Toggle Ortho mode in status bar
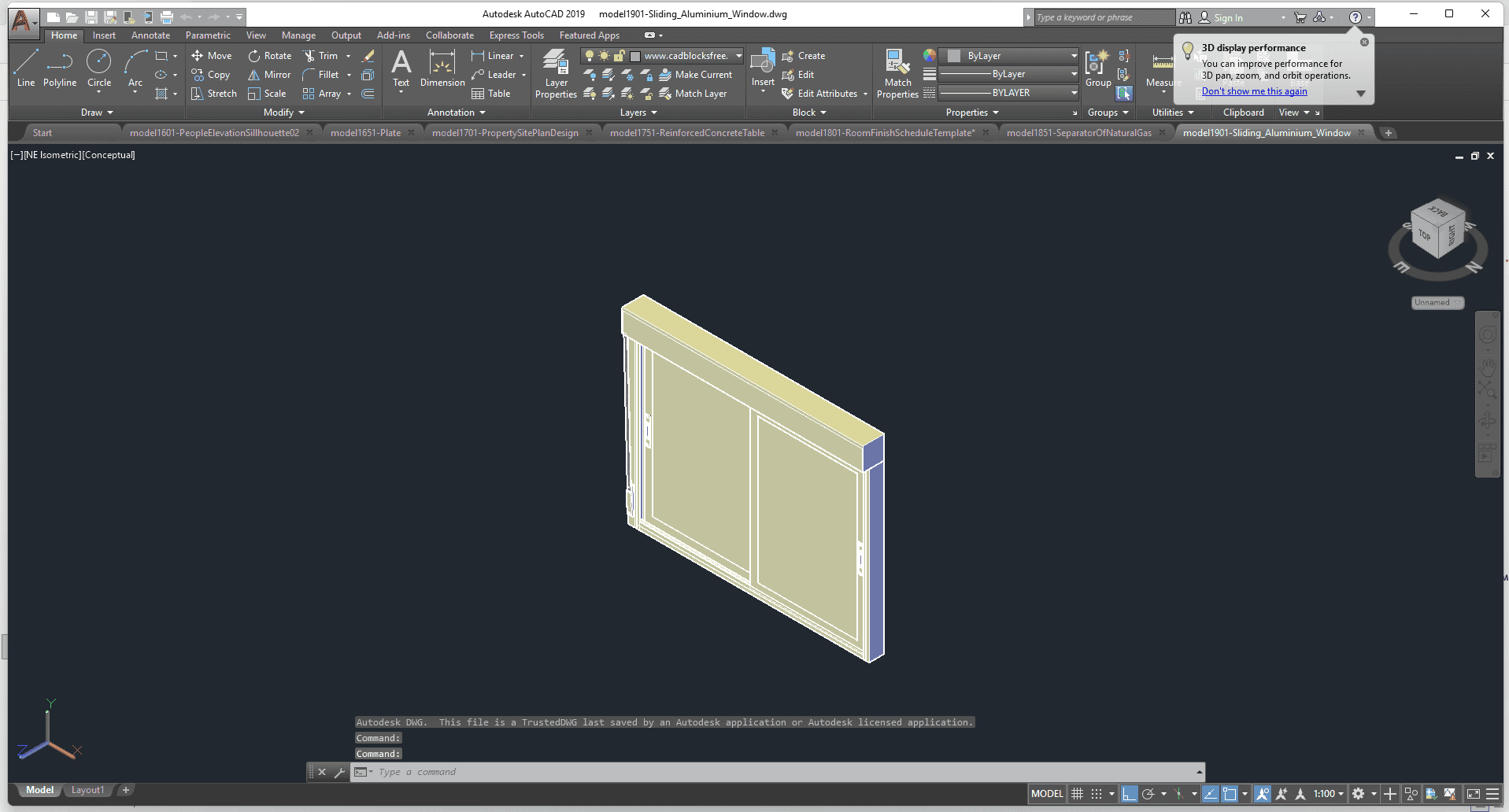The width and height of the screenshot is (1509, 812). (x=1129, y=794)
